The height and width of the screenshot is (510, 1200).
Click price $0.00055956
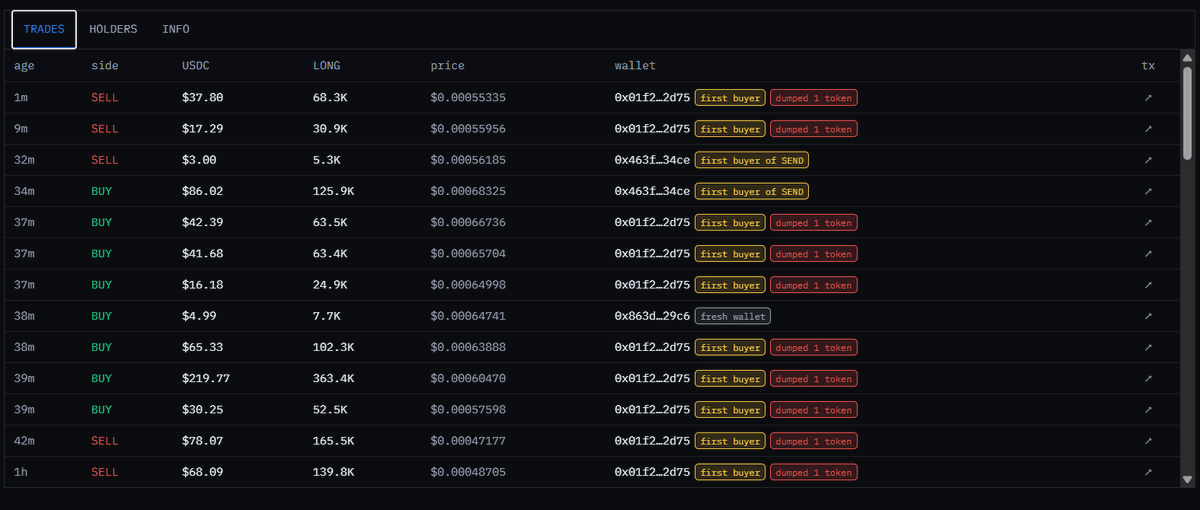469,129
